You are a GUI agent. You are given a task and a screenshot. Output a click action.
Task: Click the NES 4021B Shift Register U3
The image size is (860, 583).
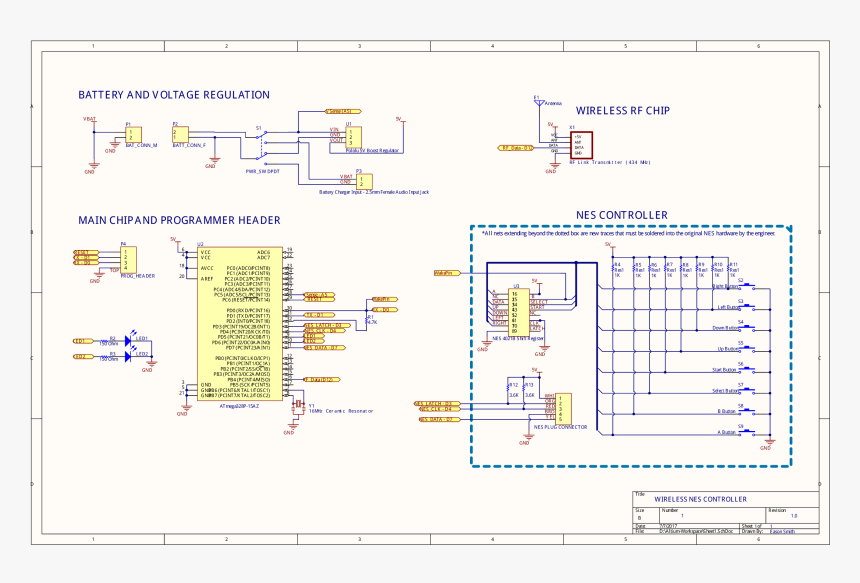(x=520, y=311)
